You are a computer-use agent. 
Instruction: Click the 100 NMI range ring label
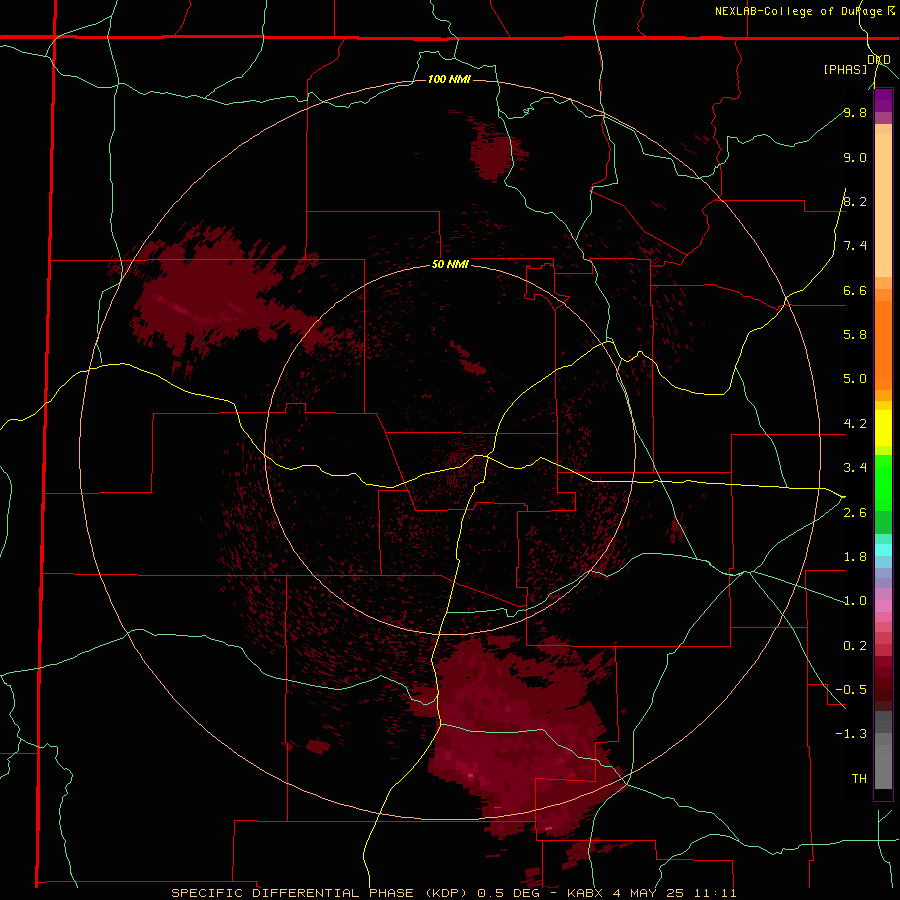449,79
